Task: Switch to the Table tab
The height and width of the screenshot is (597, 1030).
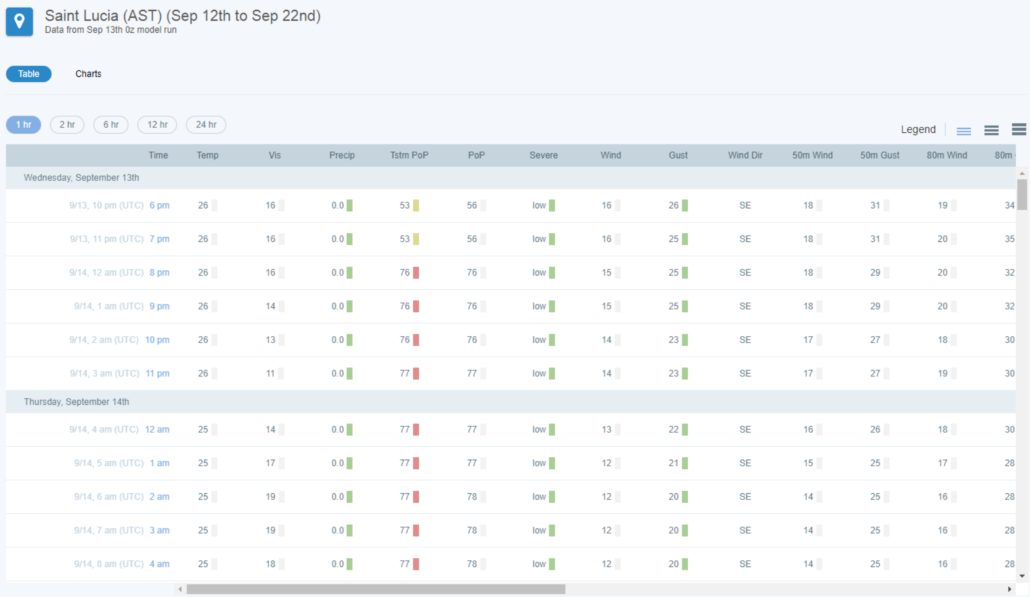Action: pyautogui.click(x=28, y=74)
